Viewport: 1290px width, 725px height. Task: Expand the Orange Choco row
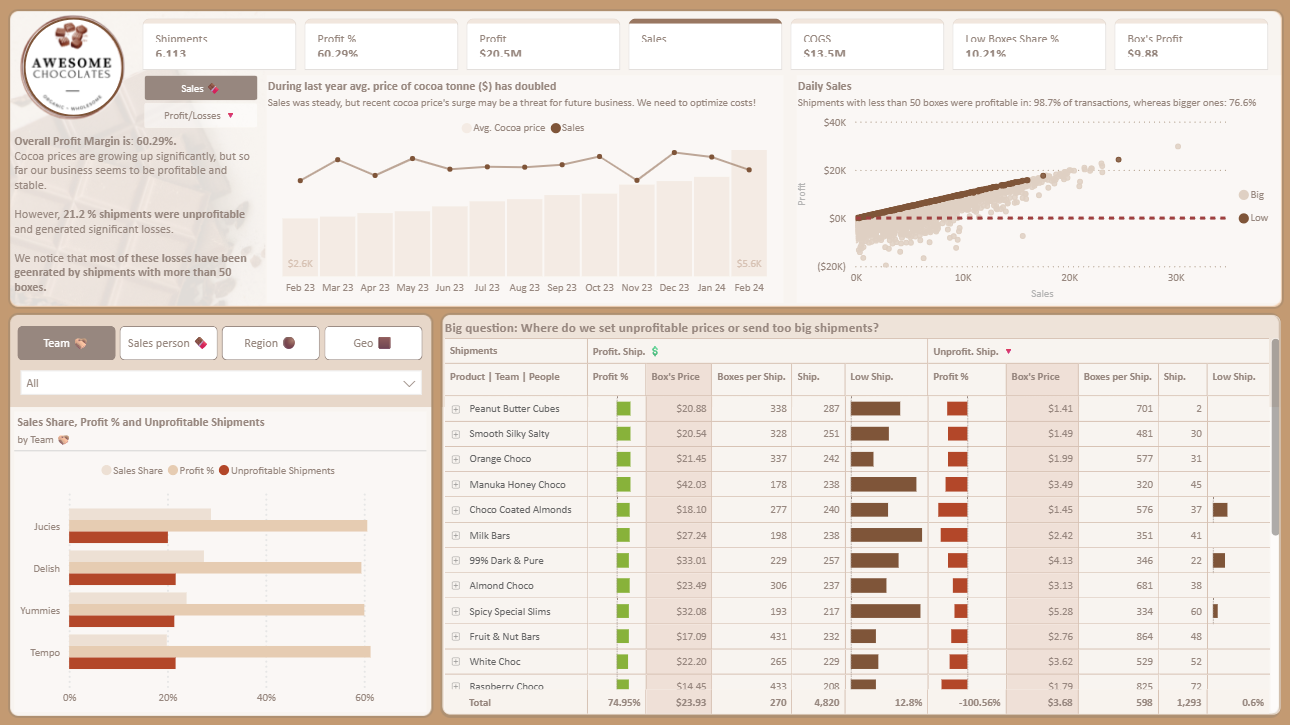click(x=456, y=459)
